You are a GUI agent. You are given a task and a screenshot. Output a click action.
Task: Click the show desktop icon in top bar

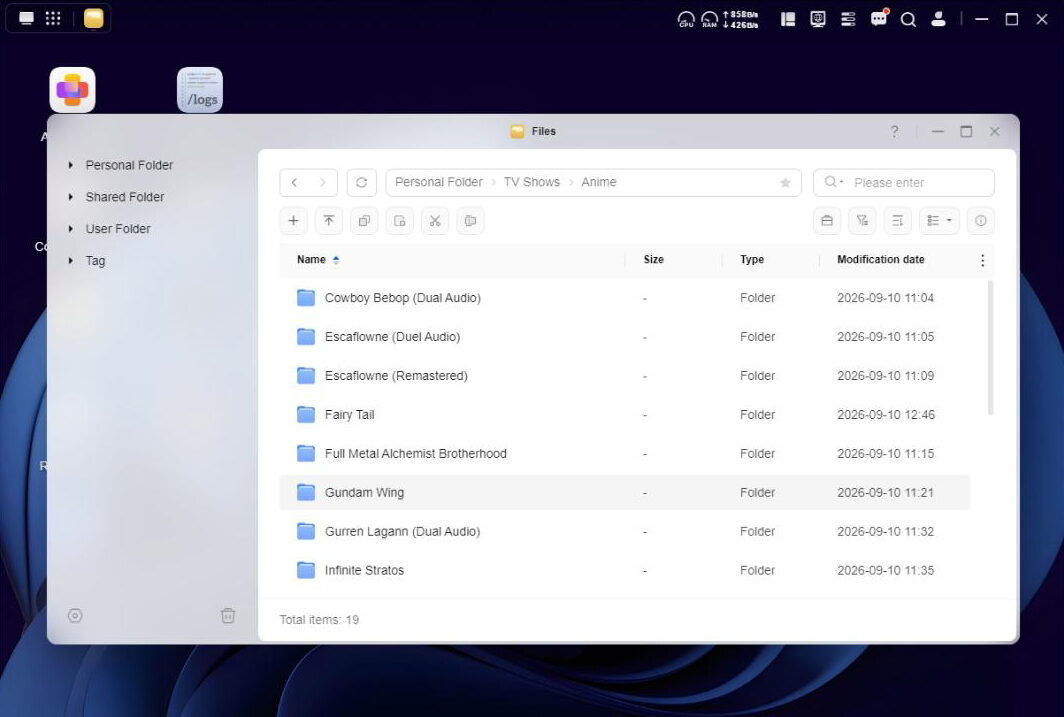tap(26, 18)
